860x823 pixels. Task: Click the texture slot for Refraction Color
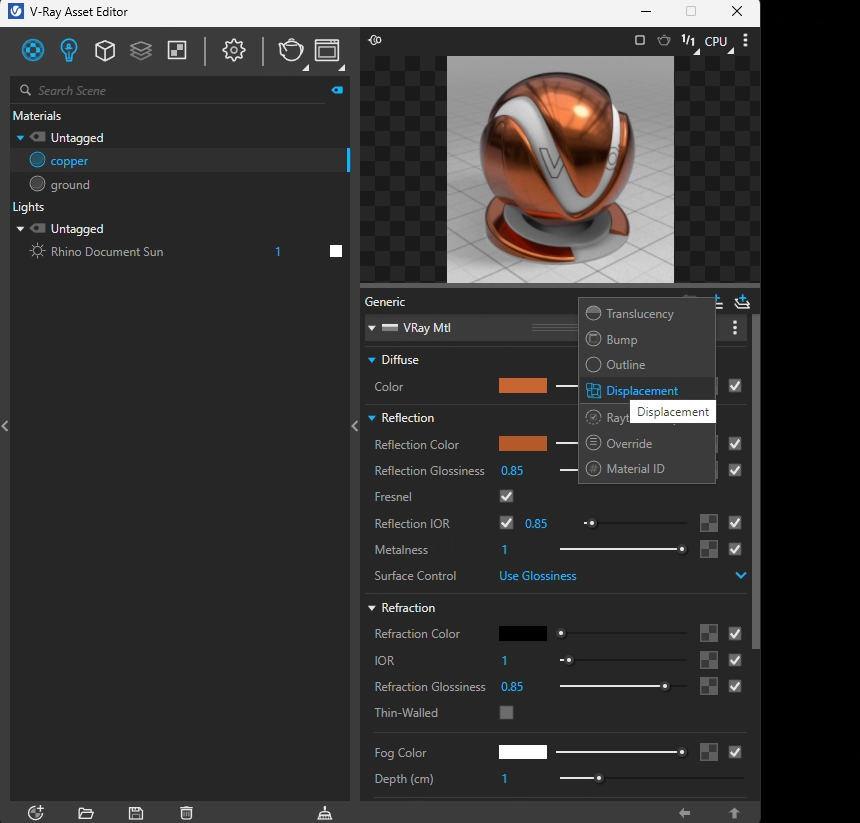pyautogui.click(x=709, y=633)
